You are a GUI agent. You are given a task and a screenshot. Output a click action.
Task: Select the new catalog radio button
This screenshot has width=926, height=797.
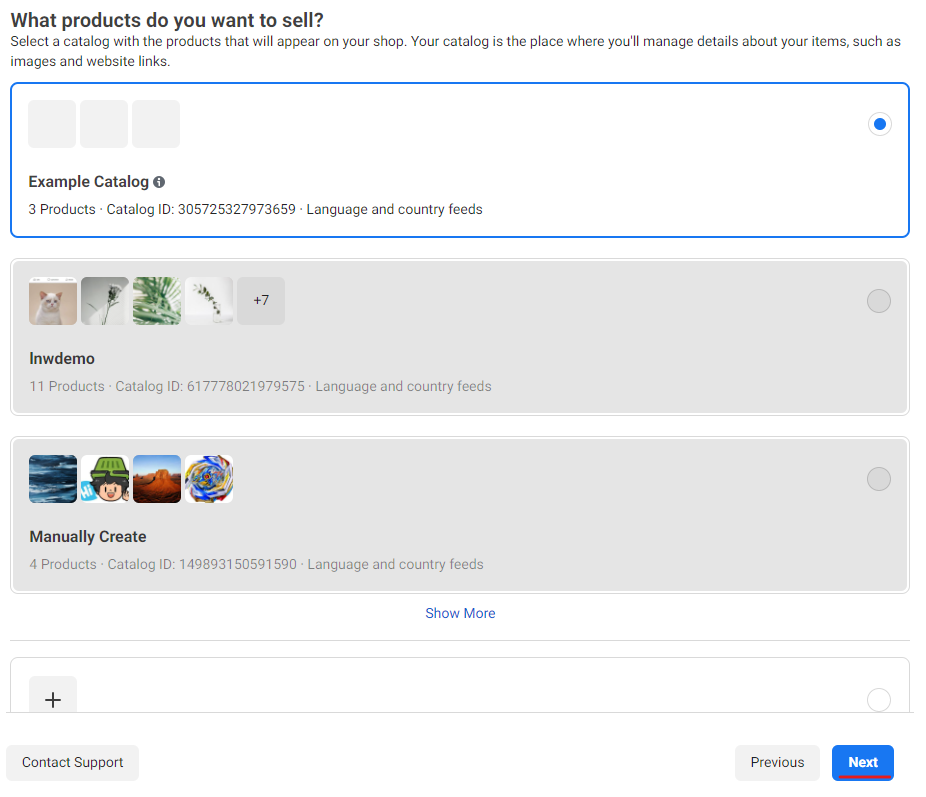click(878, 699)
